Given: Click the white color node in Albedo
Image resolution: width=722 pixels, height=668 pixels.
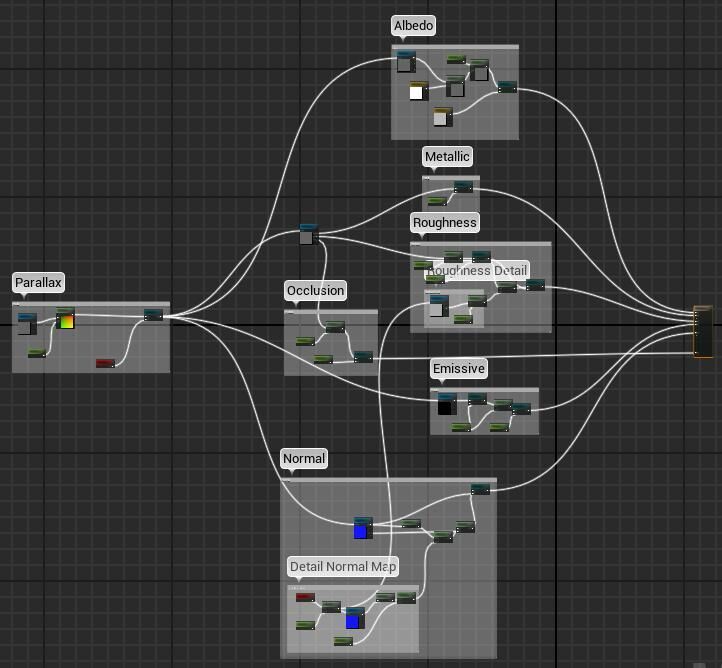Looking at the screenshot, I should (417, 92).
